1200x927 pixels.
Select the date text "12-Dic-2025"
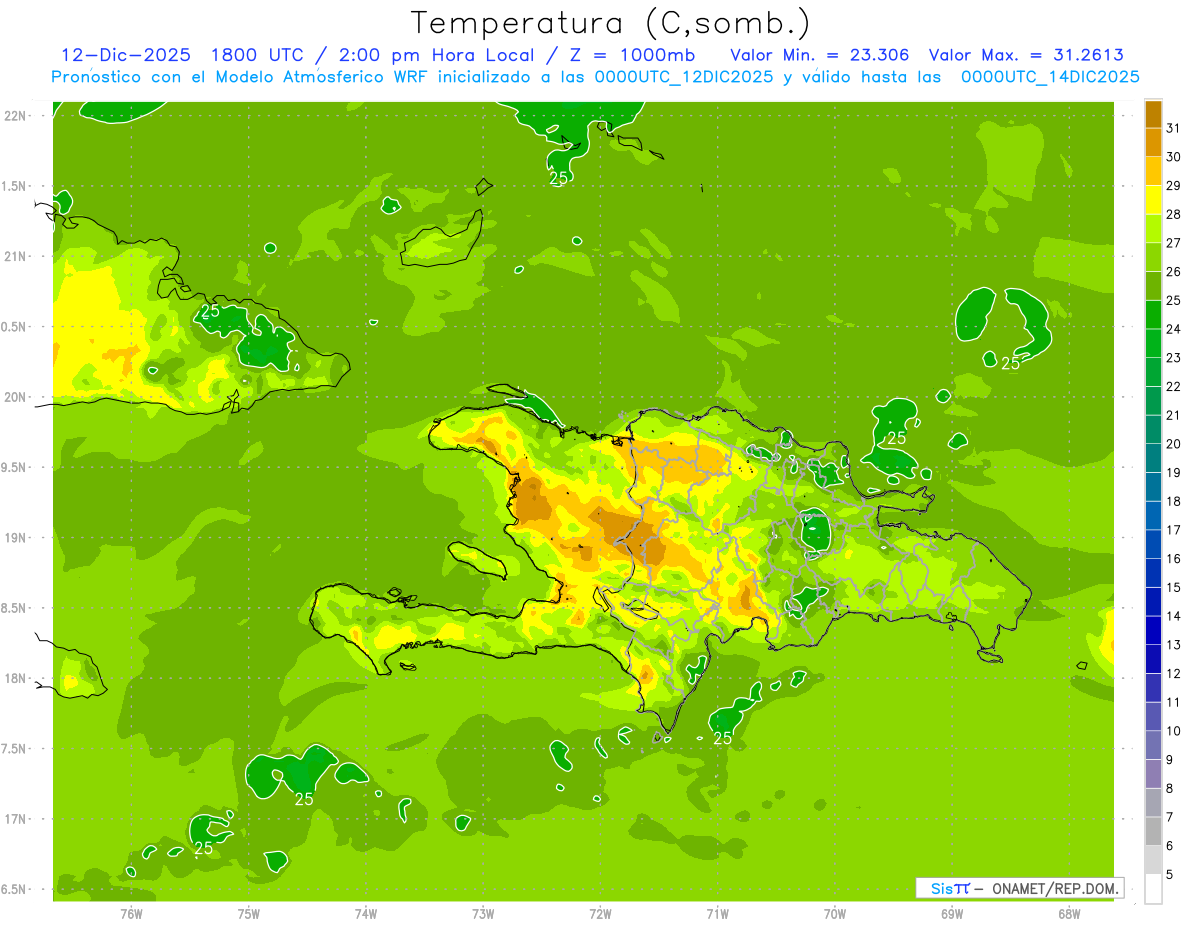[x=125, y=55]
